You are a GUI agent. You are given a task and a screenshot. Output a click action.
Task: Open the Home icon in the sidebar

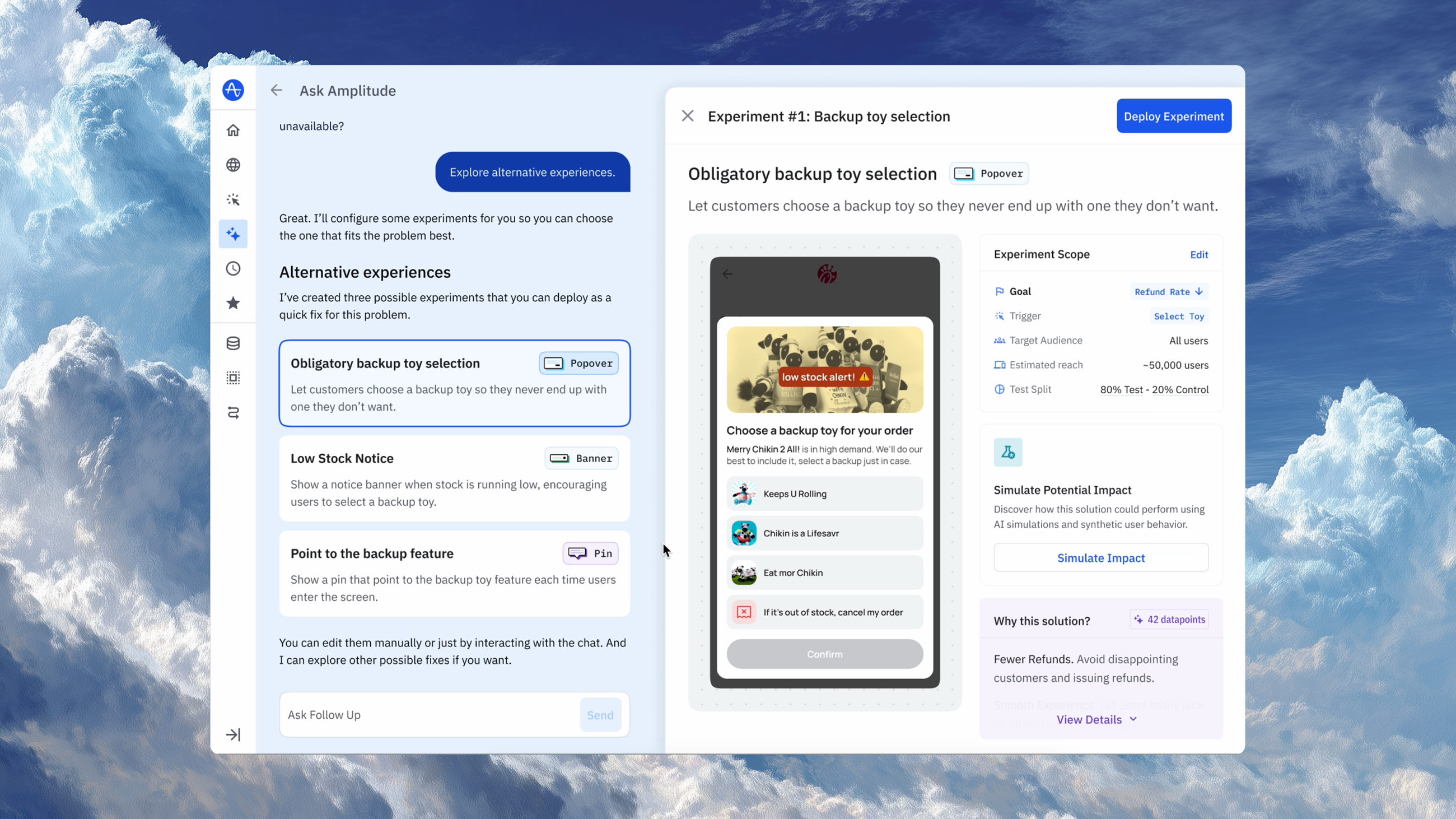(233, 131)
